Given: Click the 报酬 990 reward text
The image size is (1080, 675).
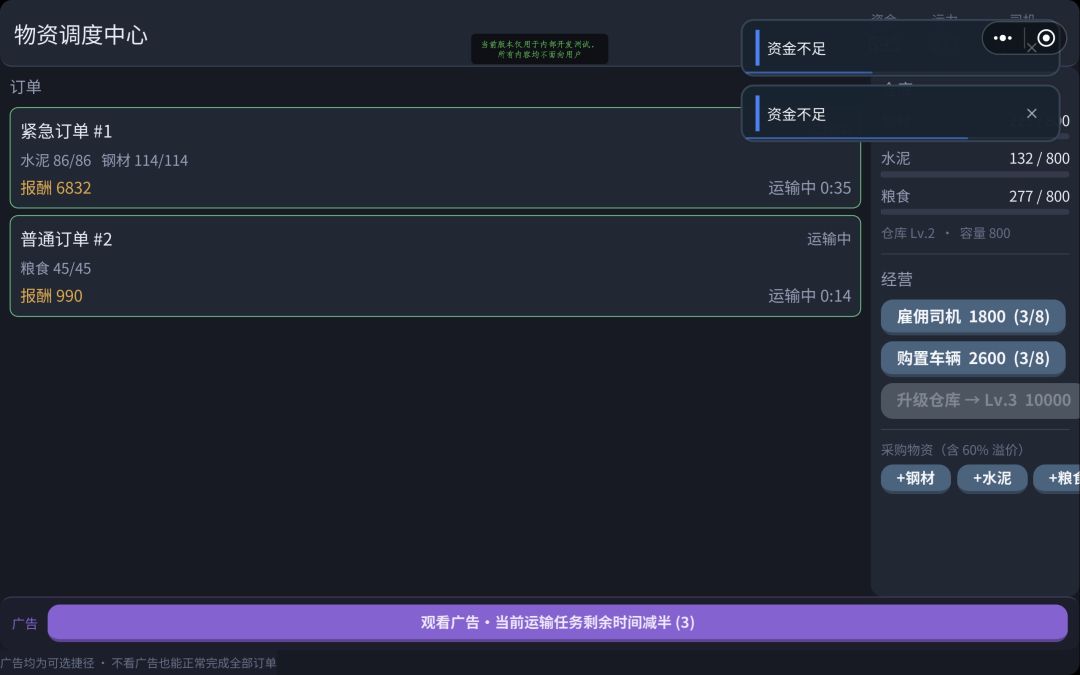Looking at the screenshot, I should (51, 296).
